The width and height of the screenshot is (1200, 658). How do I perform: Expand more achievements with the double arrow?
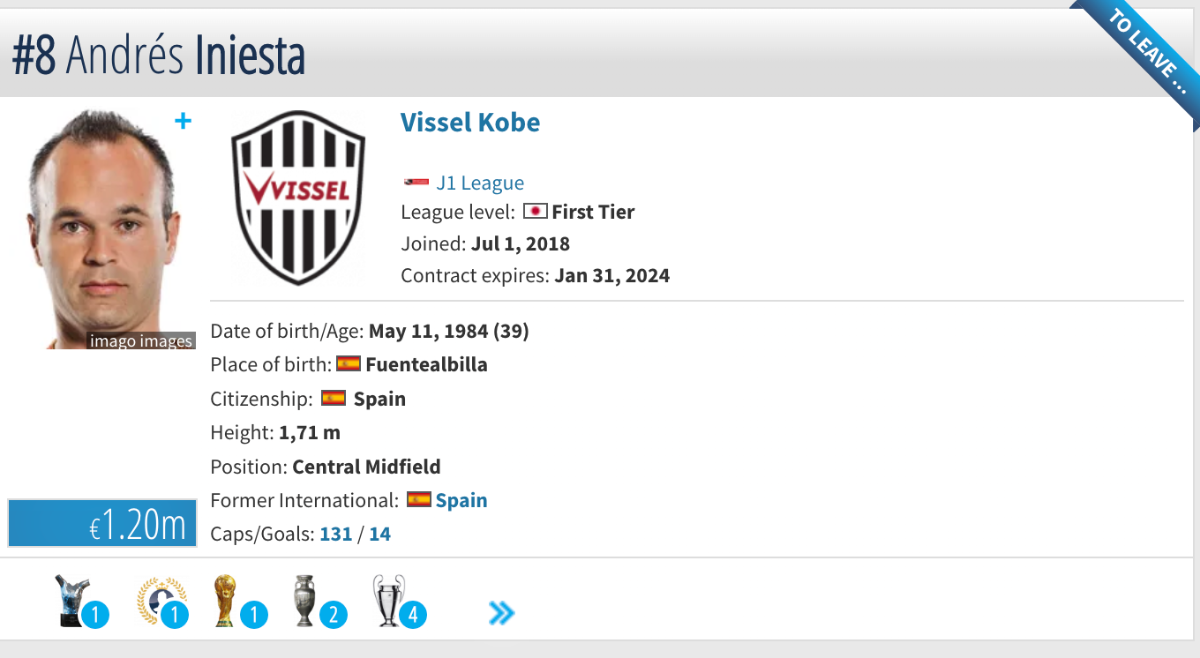click(502, 612)
